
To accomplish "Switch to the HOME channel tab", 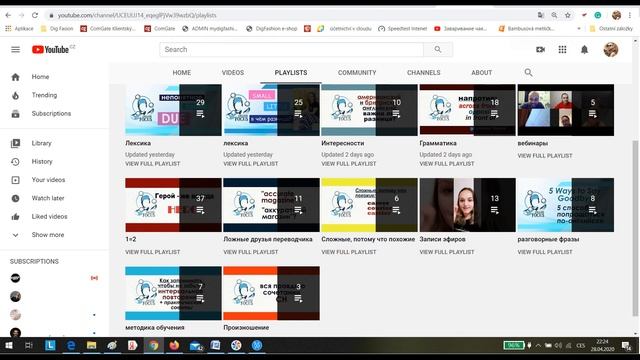I will pos(182,72).
